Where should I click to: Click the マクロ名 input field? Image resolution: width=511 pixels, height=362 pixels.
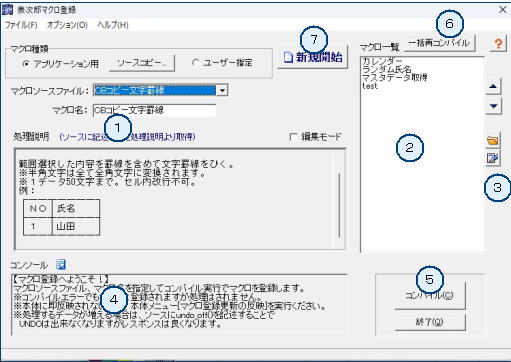point(155,110)
